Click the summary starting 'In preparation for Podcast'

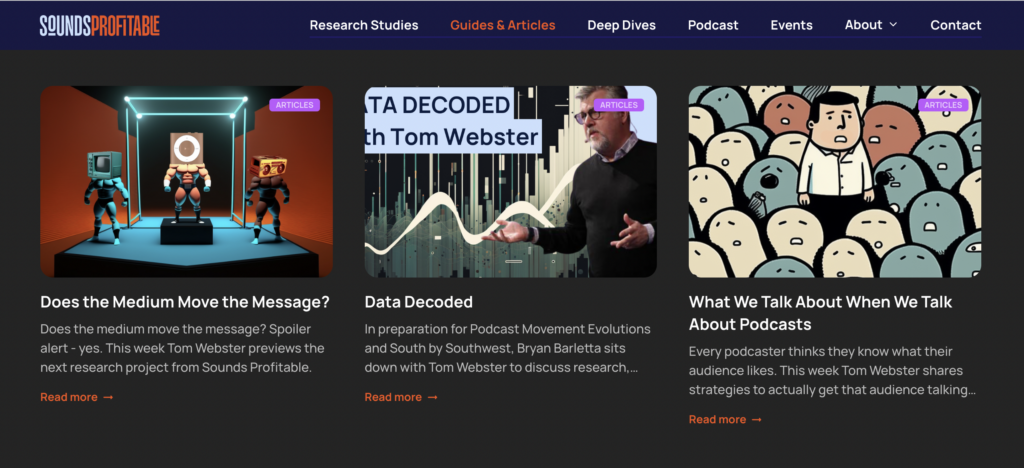(x=507, y=348)
